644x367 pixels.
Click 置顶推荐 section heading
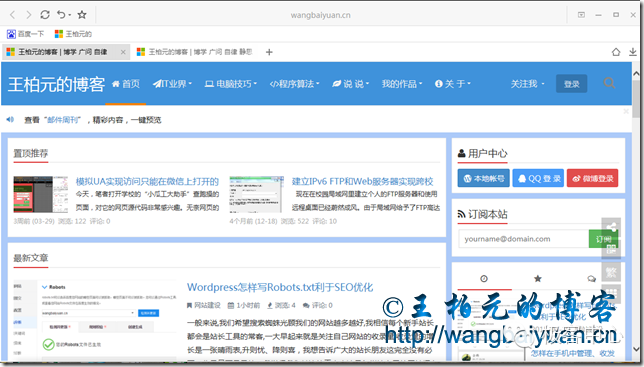tap(31, 154)
